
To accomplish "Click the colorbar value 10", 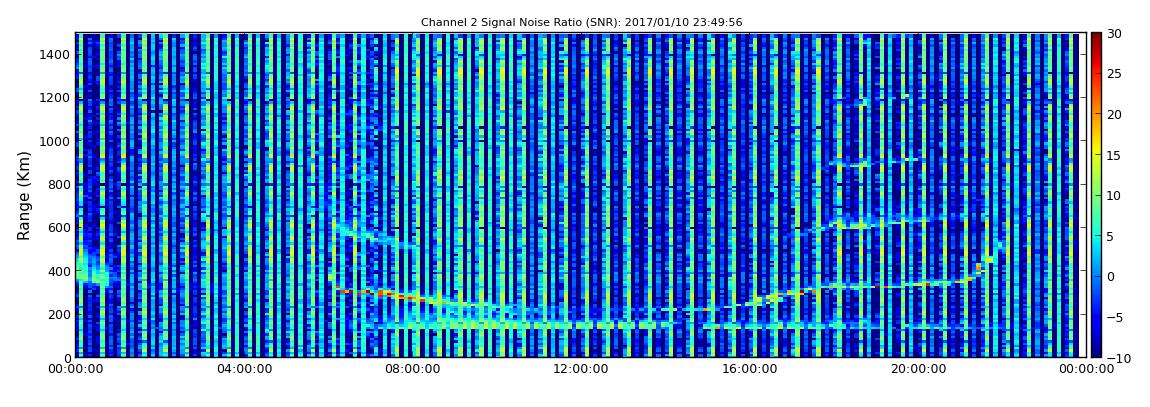I will point(1114,195).
